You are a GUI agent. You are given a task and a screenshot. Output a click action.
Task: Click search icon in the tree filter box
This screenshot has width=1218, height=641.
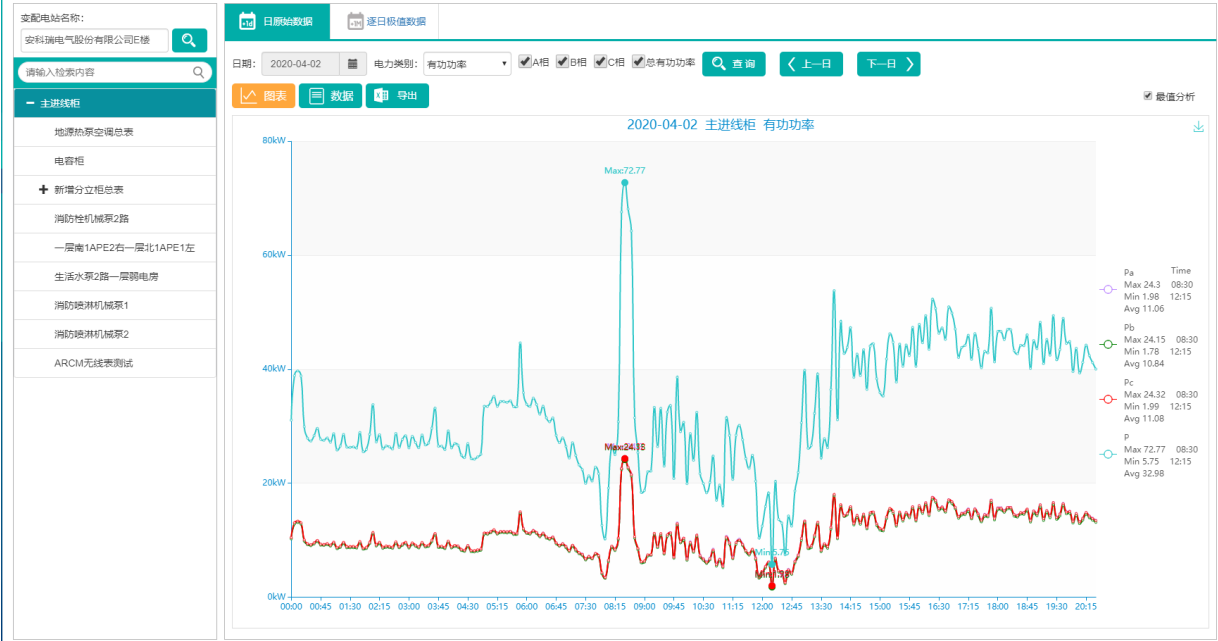pyautogui.click(x=198, y=72)
